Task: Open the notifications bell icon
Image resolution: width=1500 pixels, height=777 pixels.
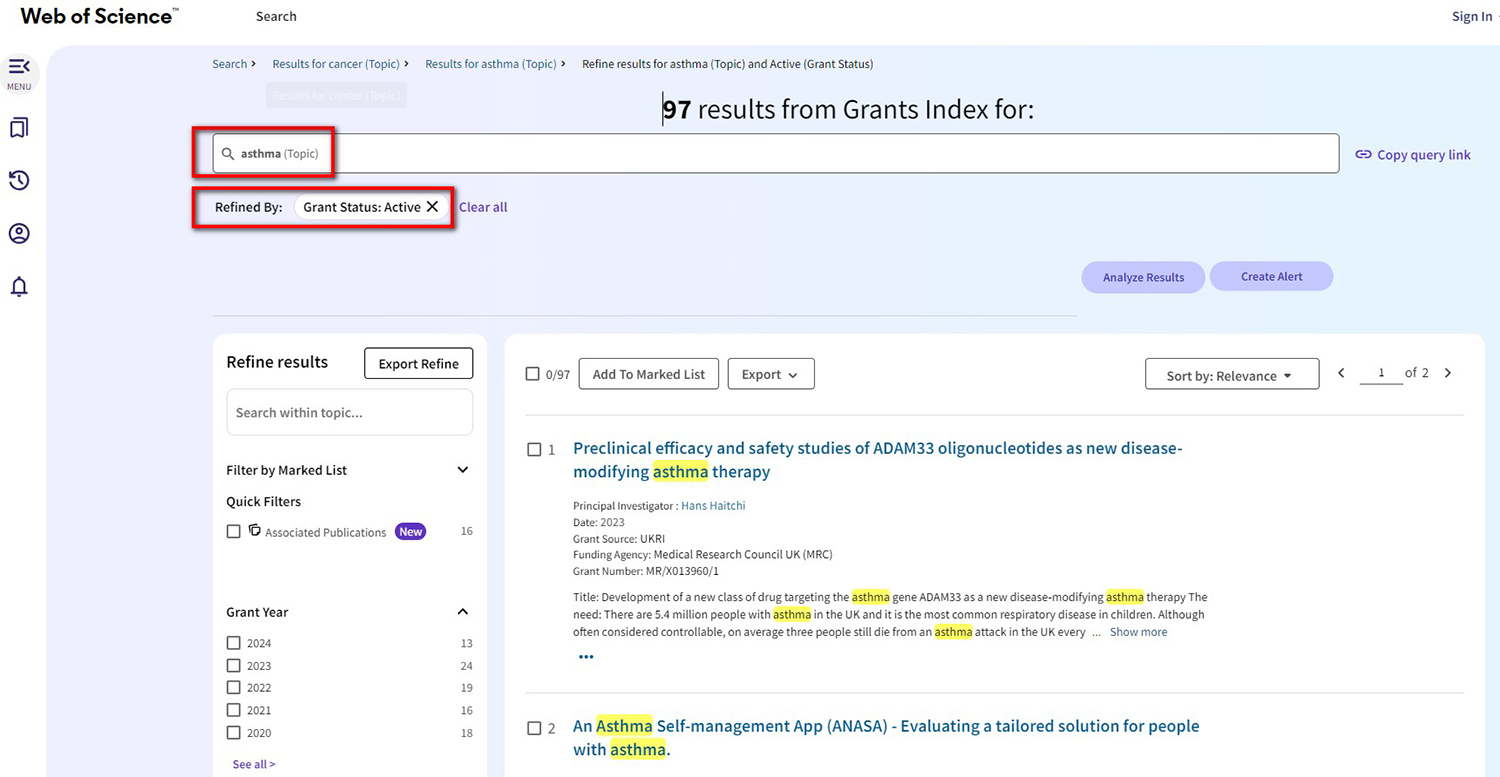Action: point(19,287)
